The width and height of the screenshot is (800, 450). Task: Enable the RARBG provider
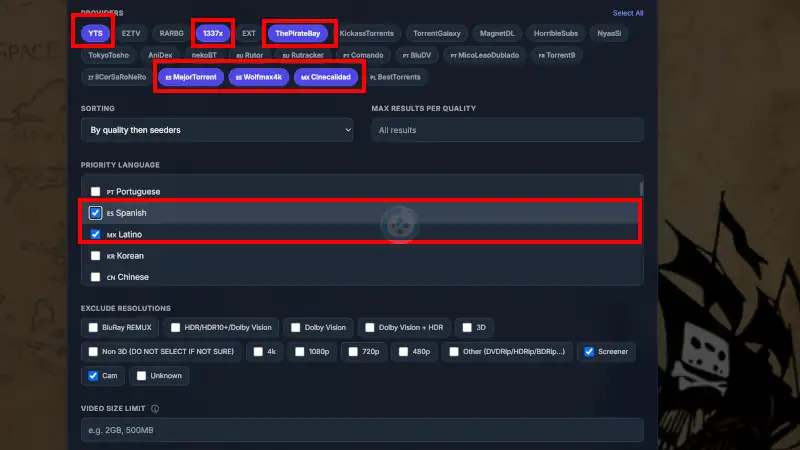click(171, 33)
